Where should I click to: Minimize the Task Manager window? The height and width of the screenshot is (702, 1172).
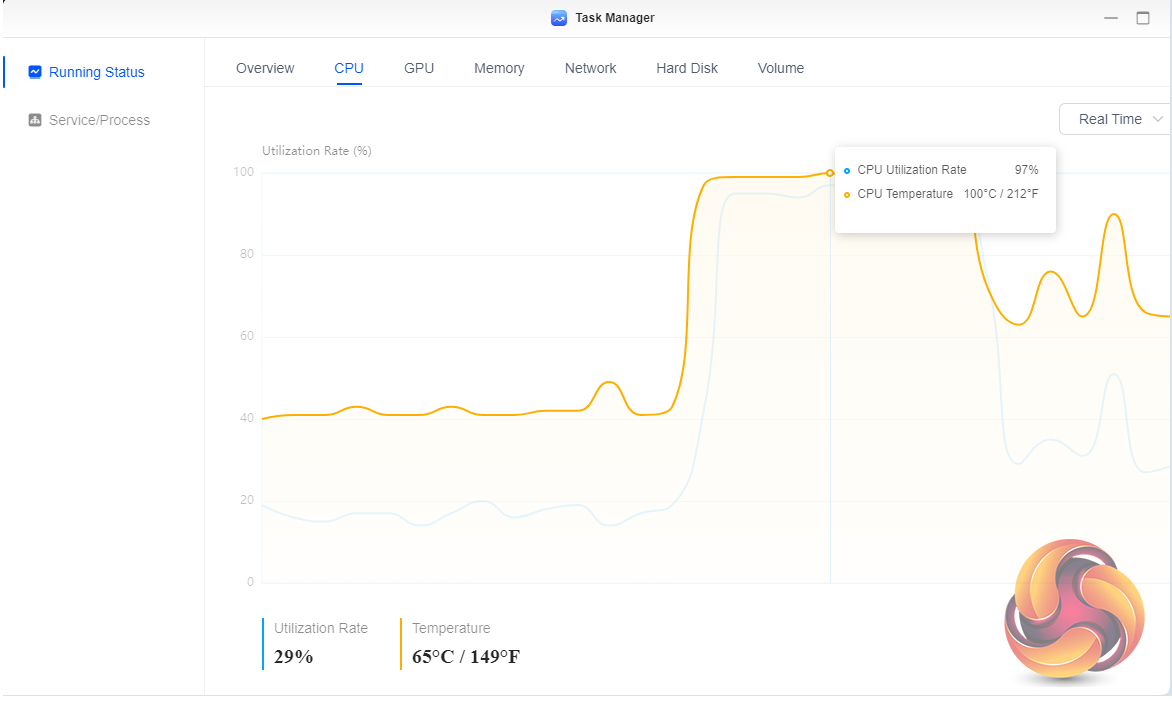[x=1111, y=18]
